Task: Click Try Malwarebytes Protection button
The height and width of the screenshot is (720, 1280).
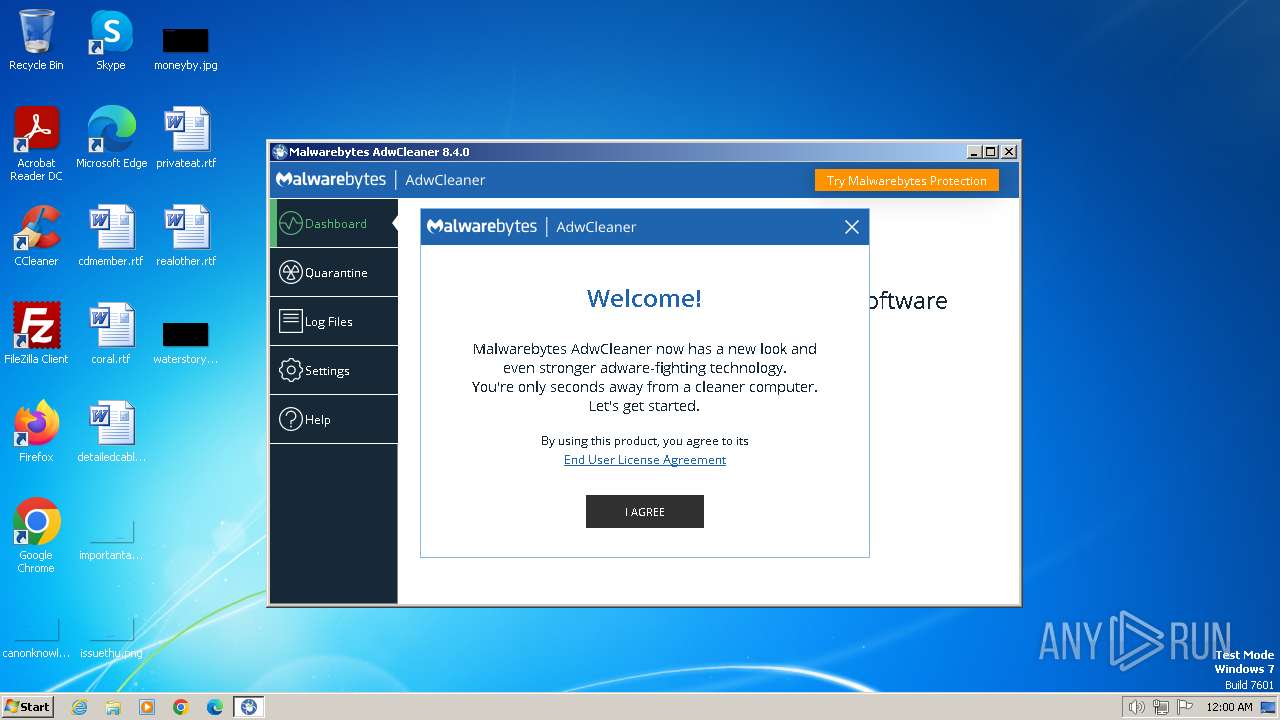Action: tap(906, 181)
